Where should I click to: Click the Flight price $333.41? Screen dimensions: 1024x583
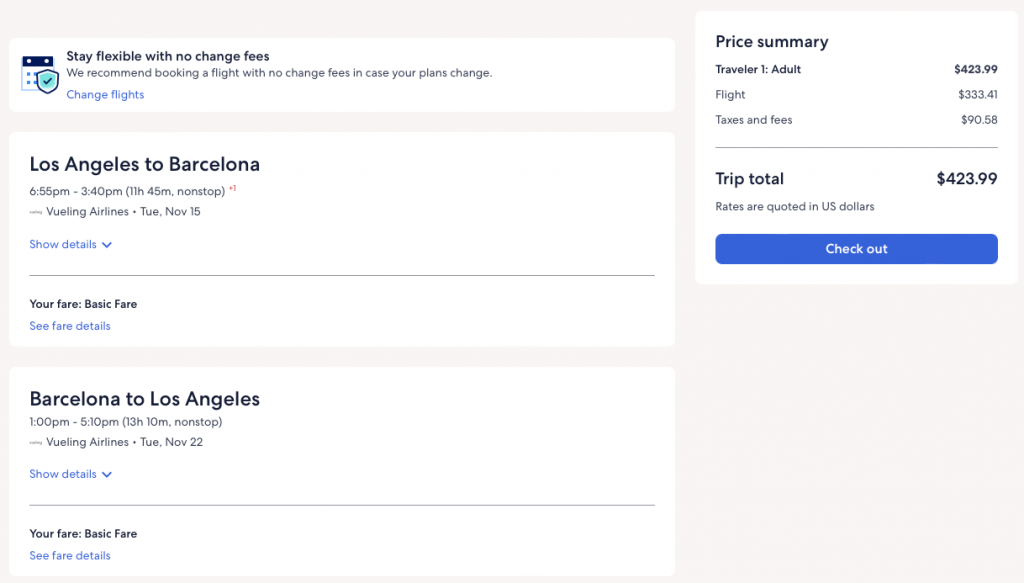pyautogui.click(x=977, y=95)
